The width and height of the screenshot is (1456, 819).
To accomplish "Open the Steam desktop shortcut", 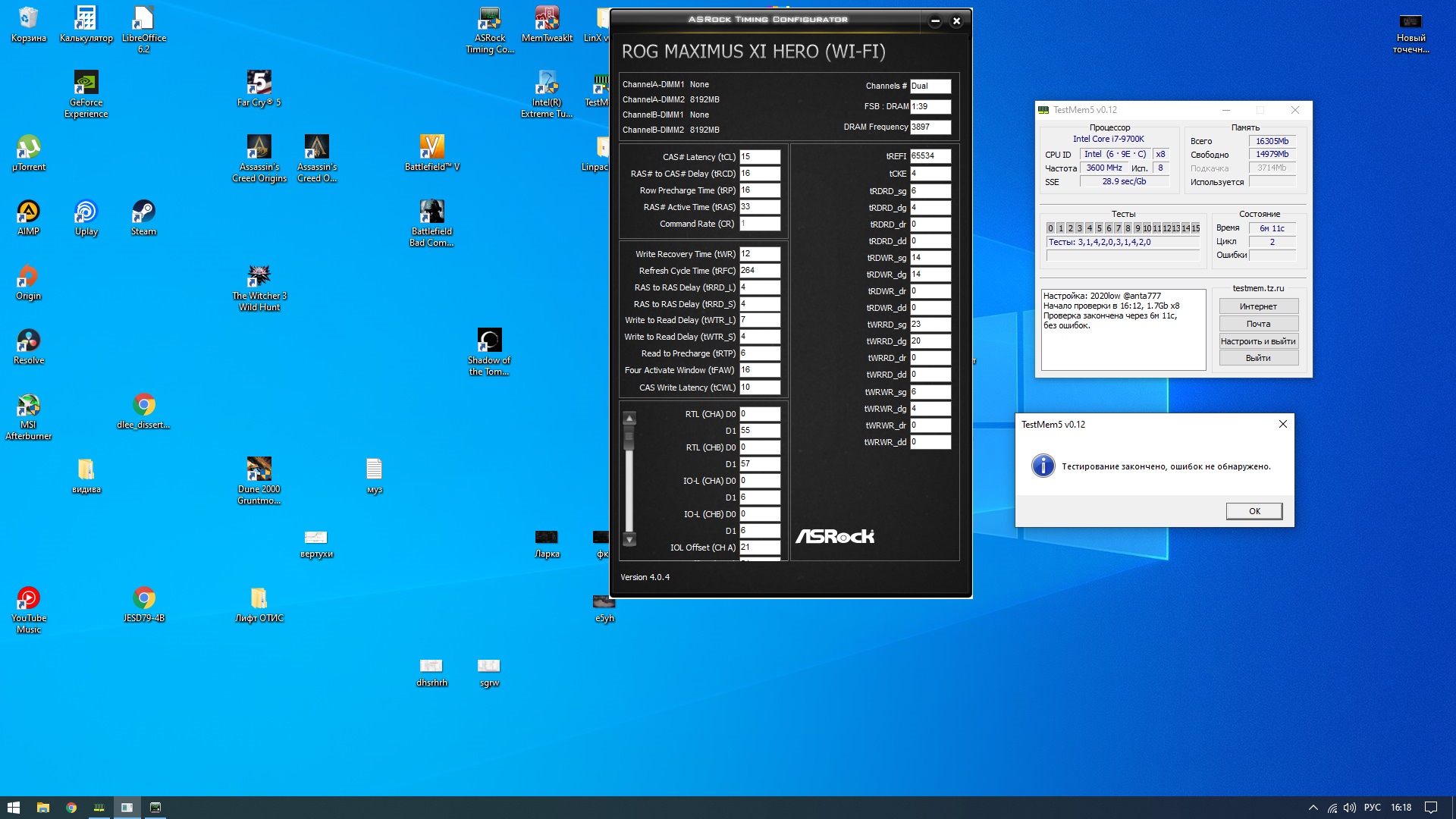I will (143, 212).
